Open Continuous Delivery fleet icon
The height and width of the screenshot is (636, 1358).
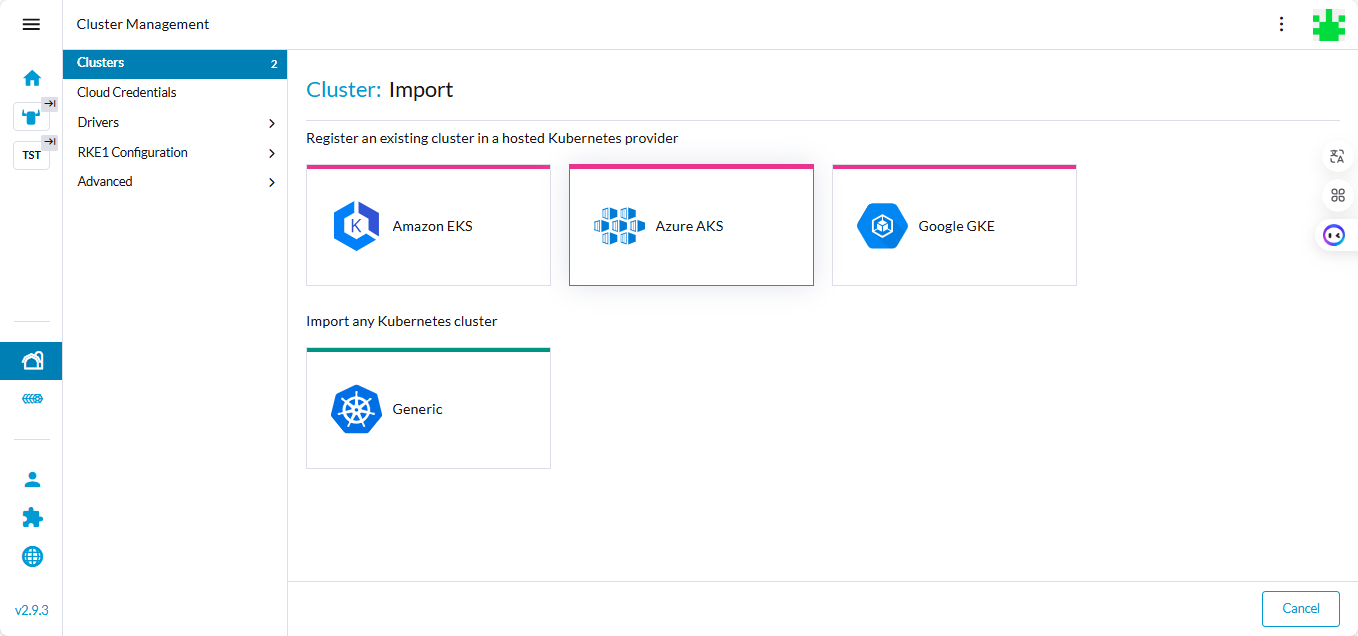[x=32, y=399]
